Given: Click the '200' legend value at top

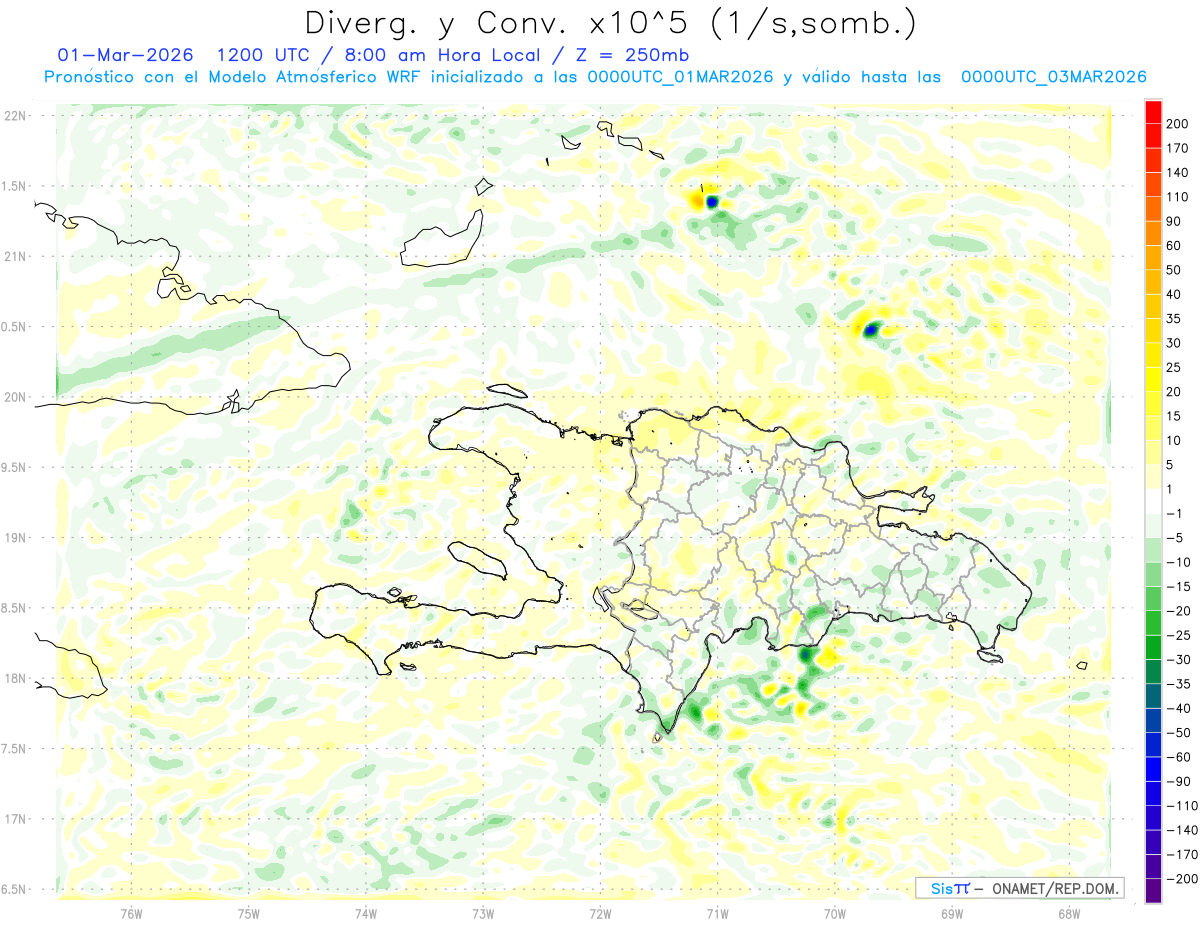Looking at the screenshot, I should (1177, 123).
